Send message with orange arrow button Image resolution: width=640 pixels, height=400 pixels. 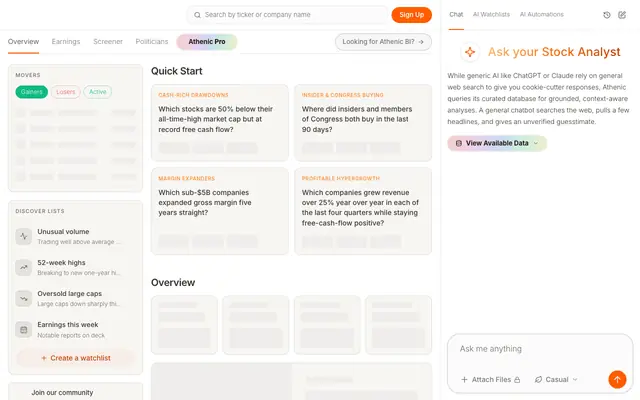(617, 379)
